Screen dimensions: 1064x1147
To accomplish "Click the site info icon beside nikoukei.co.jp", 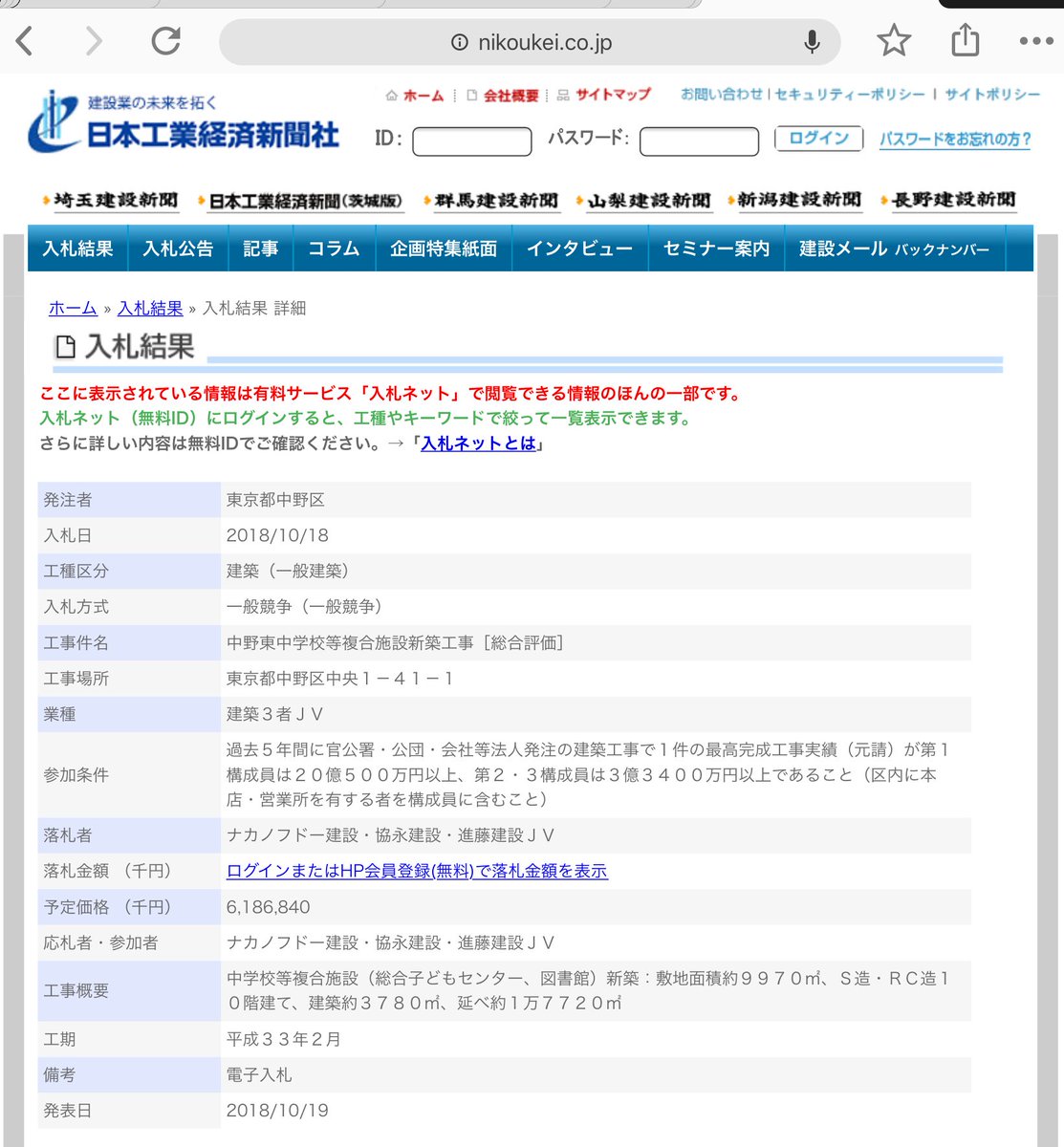I will pyautogui.click(x=460, y=42).
